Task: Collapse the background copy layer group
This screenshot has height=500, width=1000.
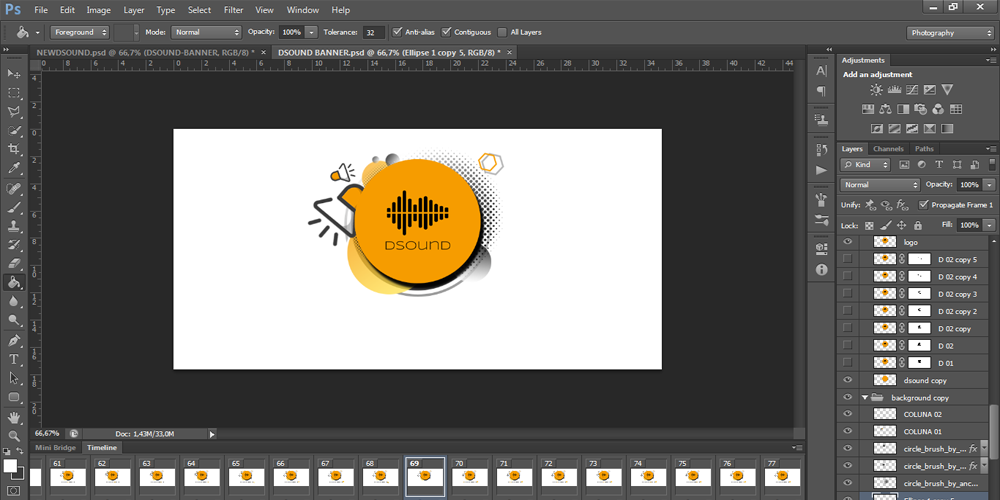Action: tap(865, 398)
